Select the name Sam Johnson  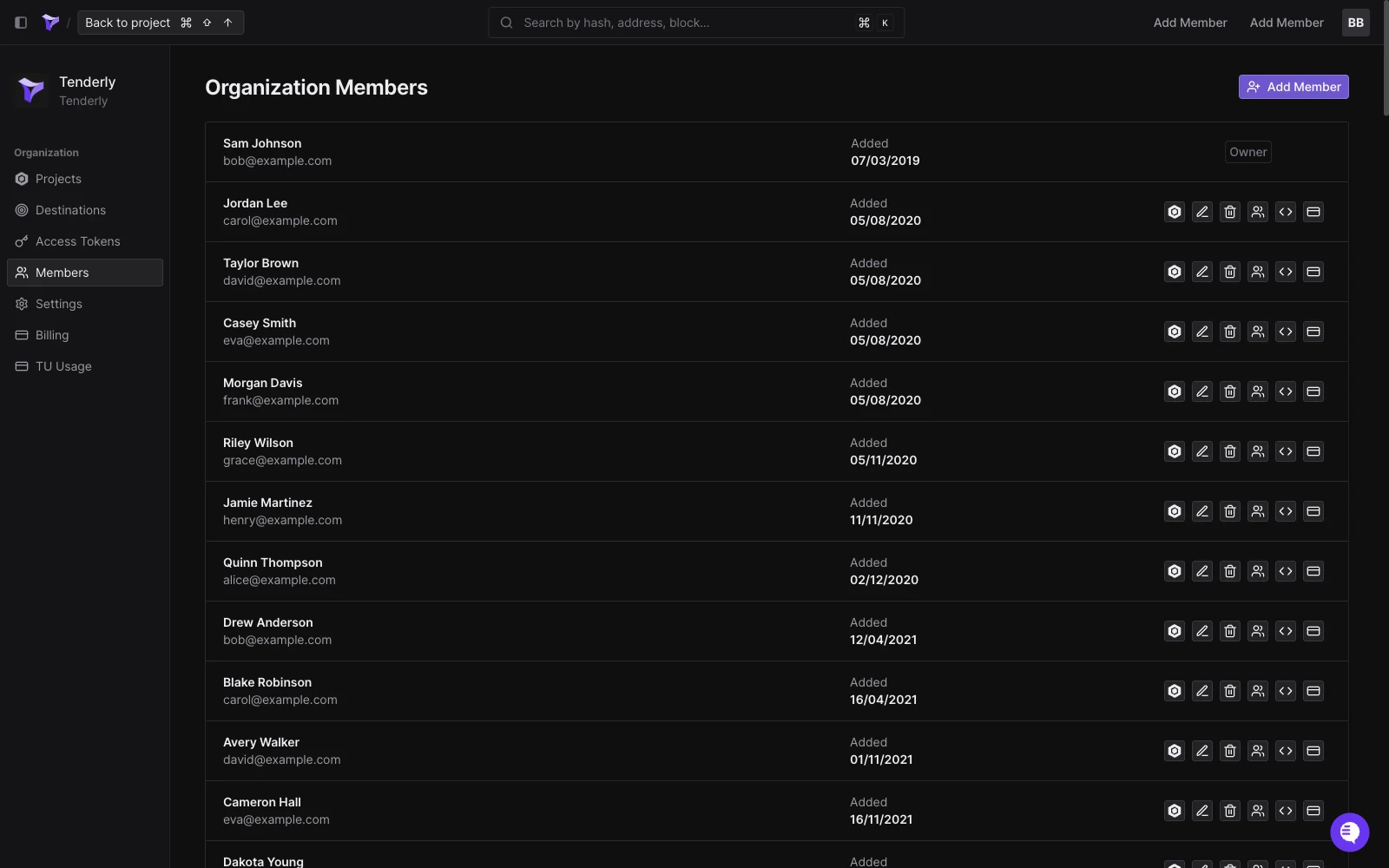(x=262, y=143)
